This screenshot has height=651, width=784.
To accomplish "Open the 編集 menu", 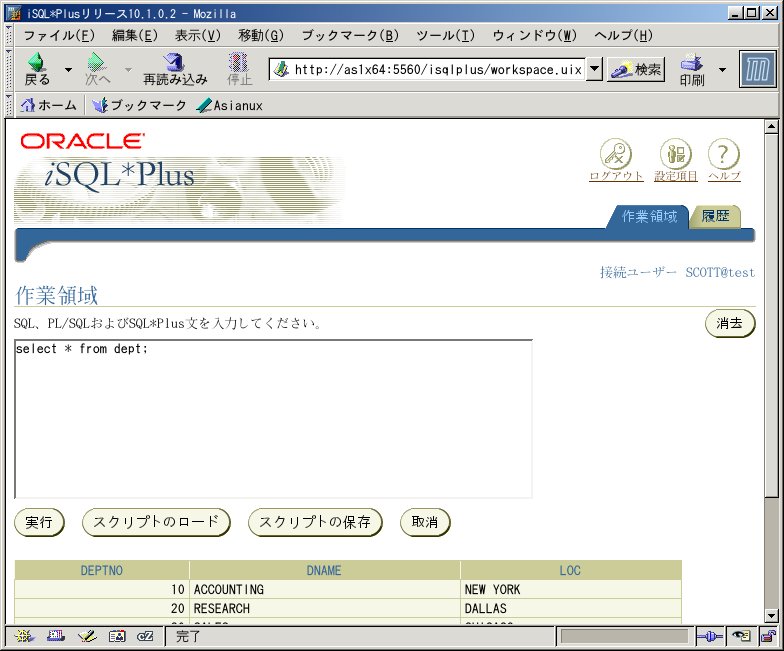I will click(134, 36).
